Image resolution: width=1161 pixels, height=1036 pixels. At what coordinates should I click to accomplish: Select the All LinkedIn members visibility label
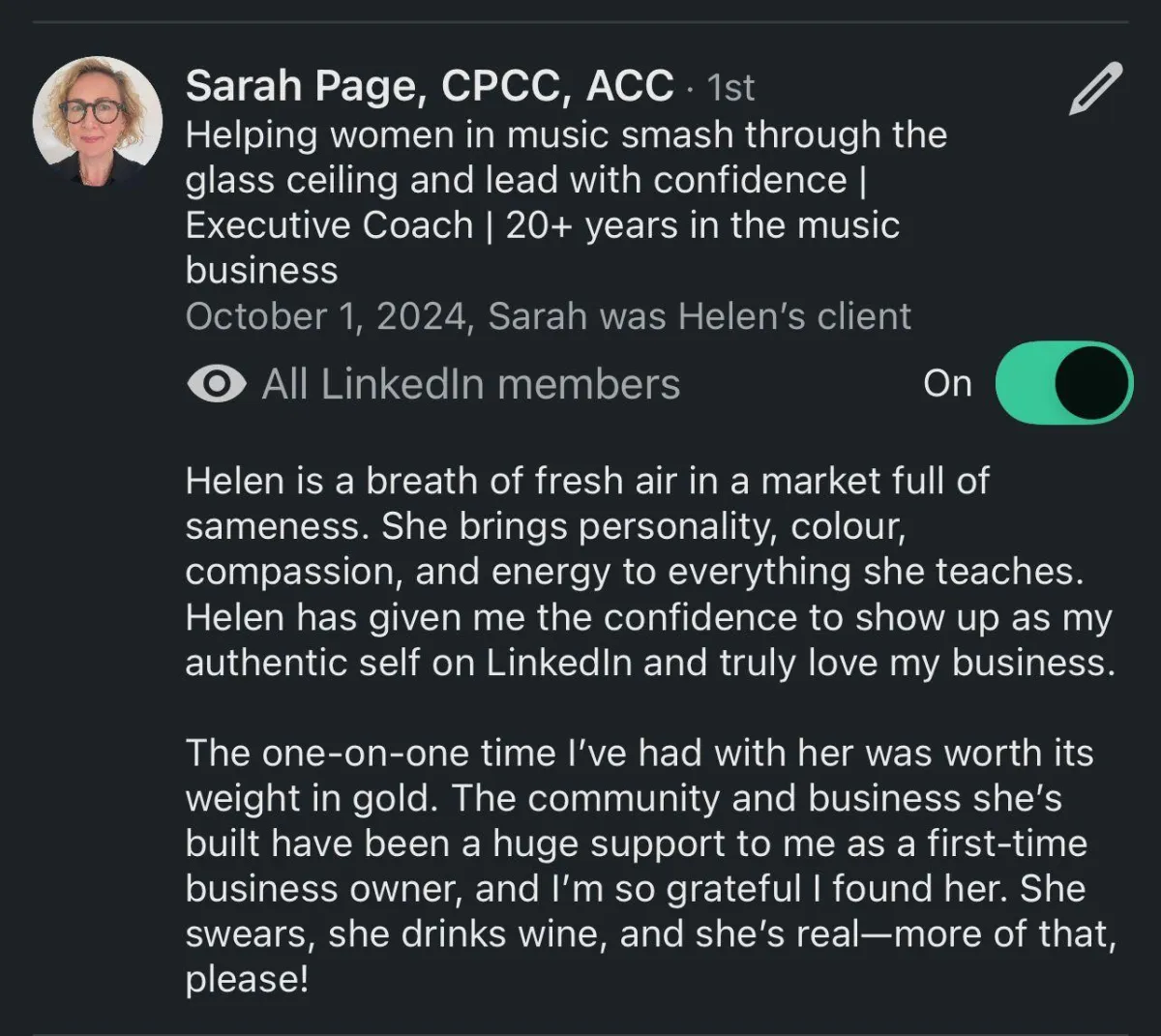click(471, 384)
